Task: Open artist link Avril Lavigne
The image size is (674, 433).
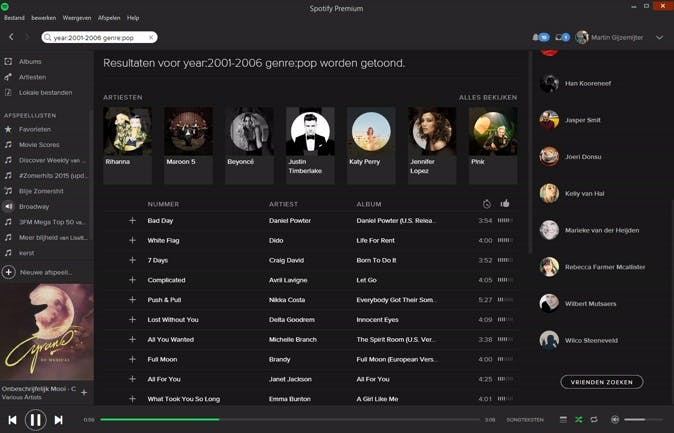Action: pyautogui.click(x=288, y=280)
